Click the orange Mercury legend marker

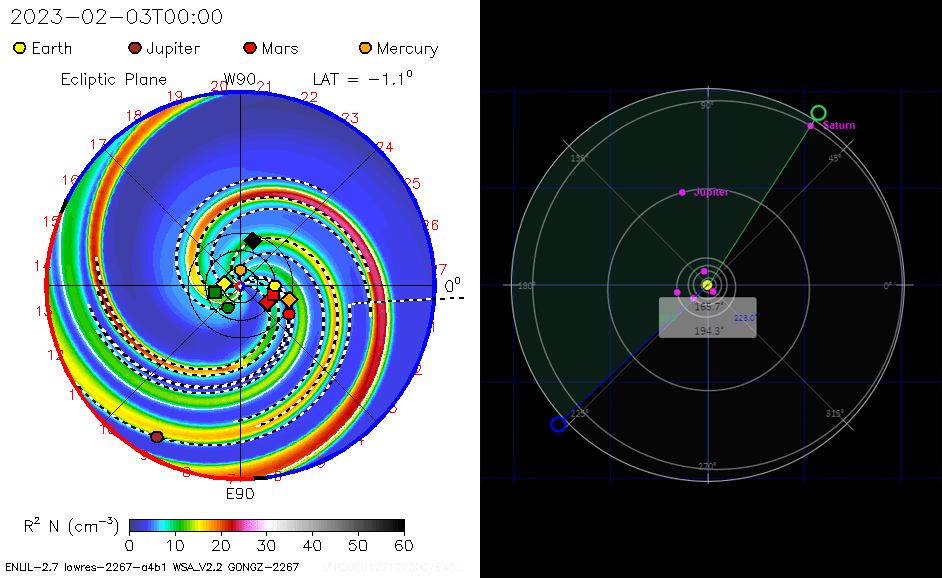tap(366, 48)
